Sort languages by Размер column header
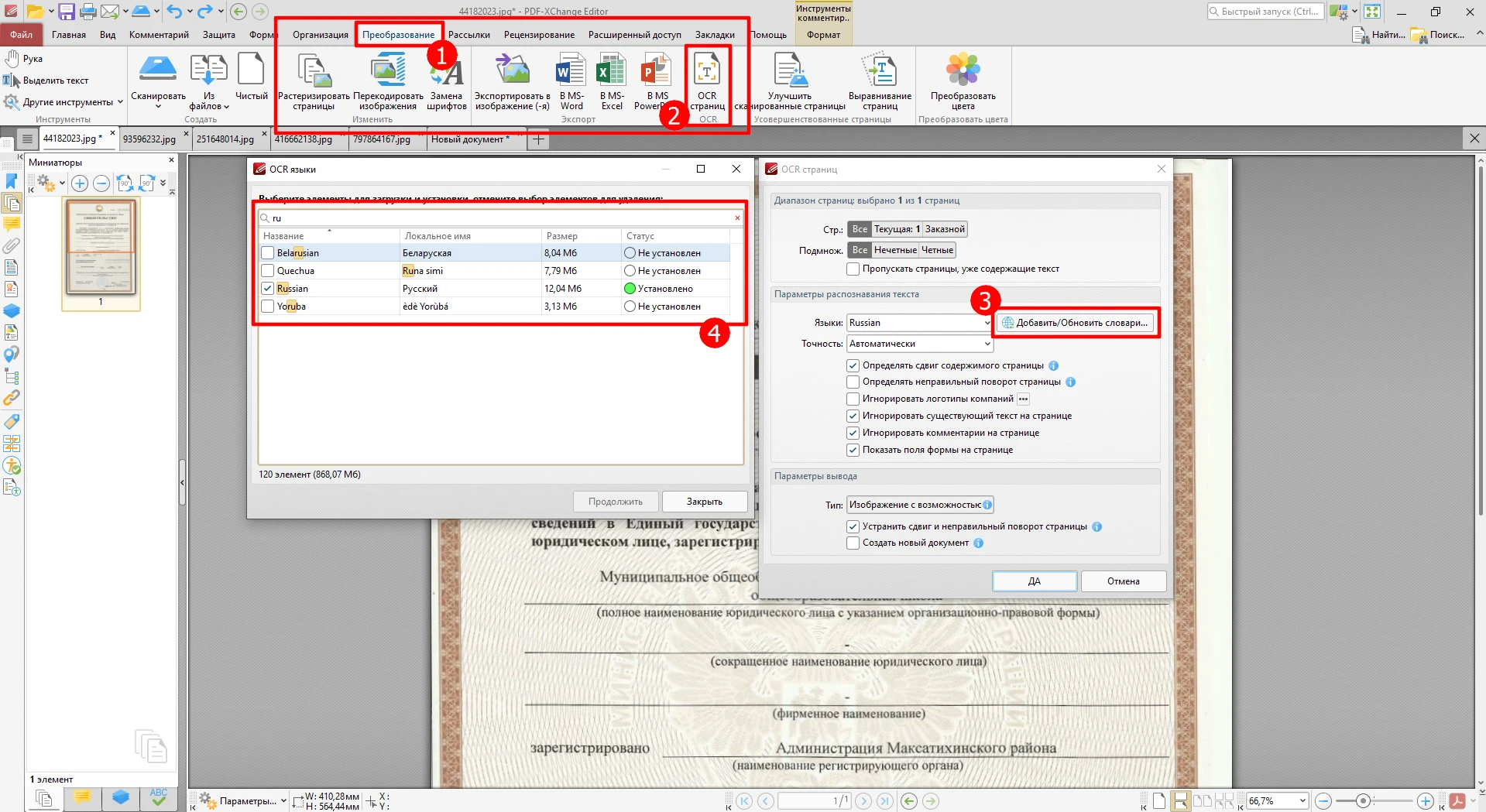 pos(580,236)
